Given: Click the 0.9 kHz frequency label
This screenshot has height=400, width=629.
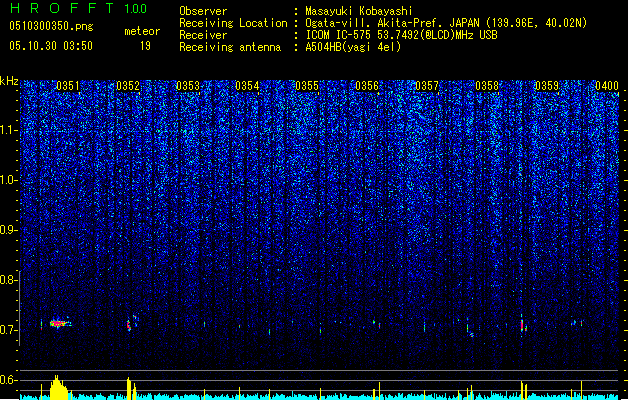Looking at the screenshot, I should pyautogui.click(x=8, y=230).
